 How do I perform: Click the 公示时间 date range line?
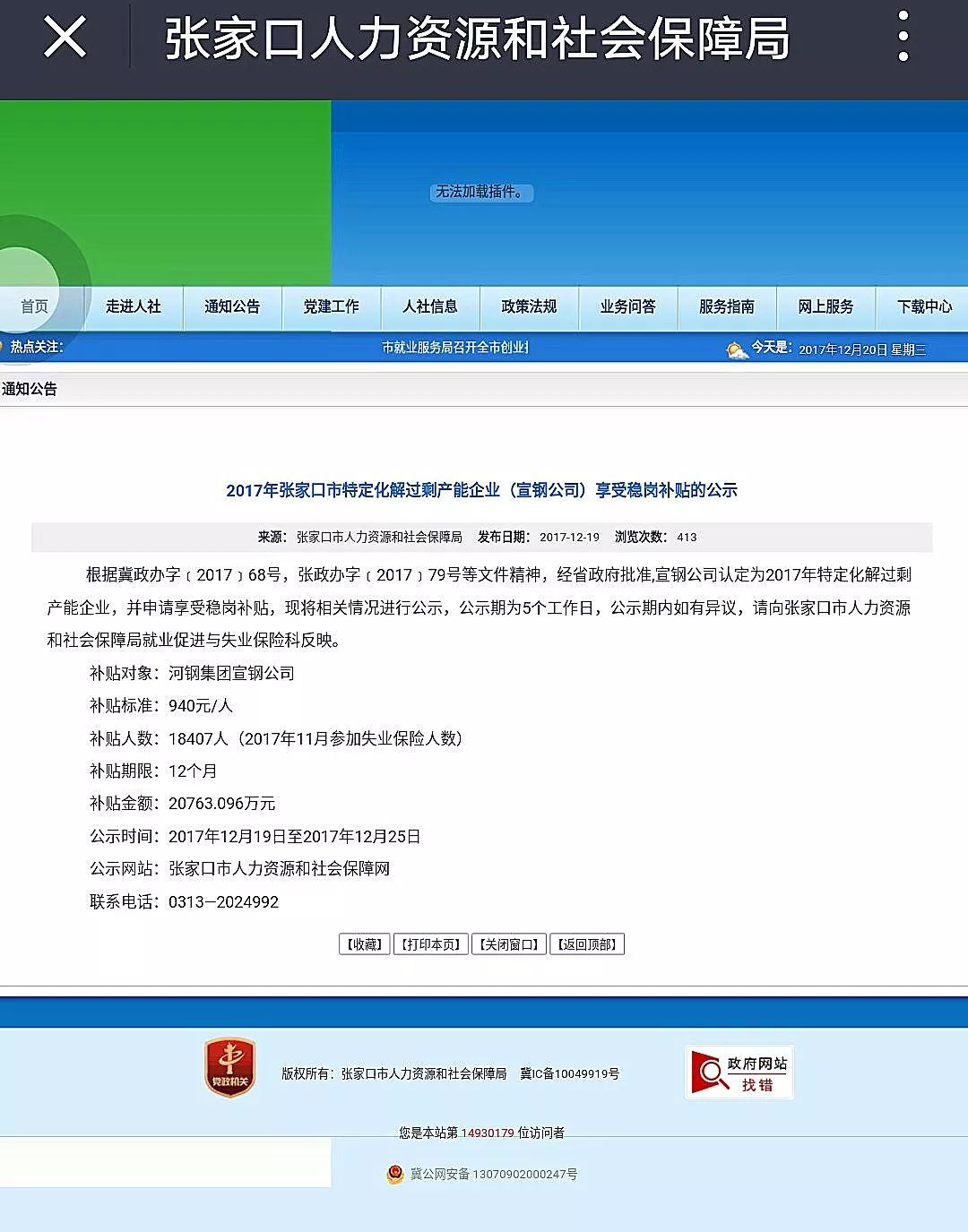click(x=255, y=836)
